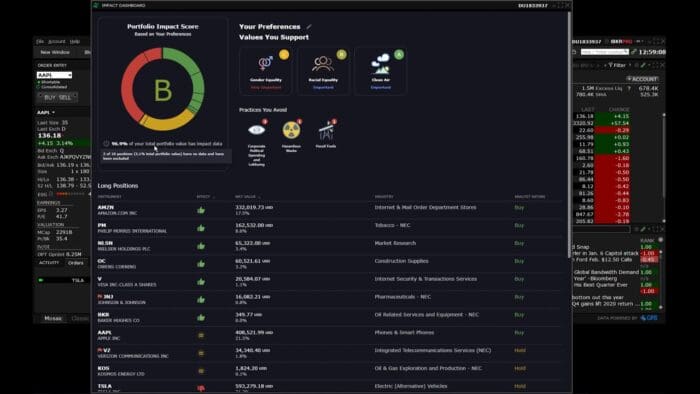Select the AMZN Amazon.com Inc position row
Image resolution: width=700 pixels, height=394 pixels.
329,210
